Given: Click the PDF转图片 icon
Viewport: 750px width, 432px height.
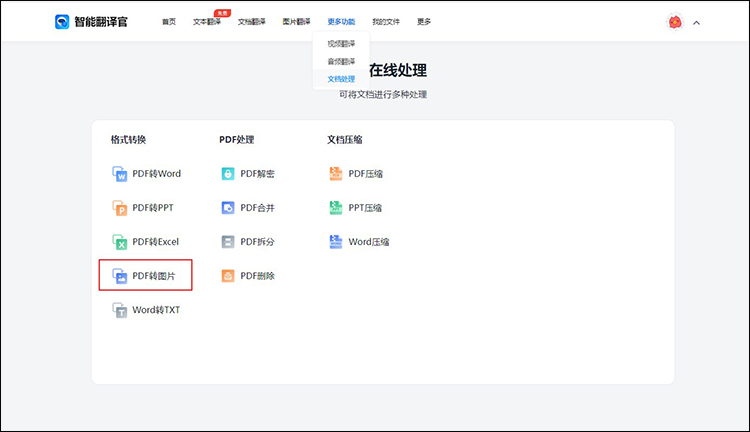Looking at the screenshot, I should pyautogui.click(x=120, y=276).
